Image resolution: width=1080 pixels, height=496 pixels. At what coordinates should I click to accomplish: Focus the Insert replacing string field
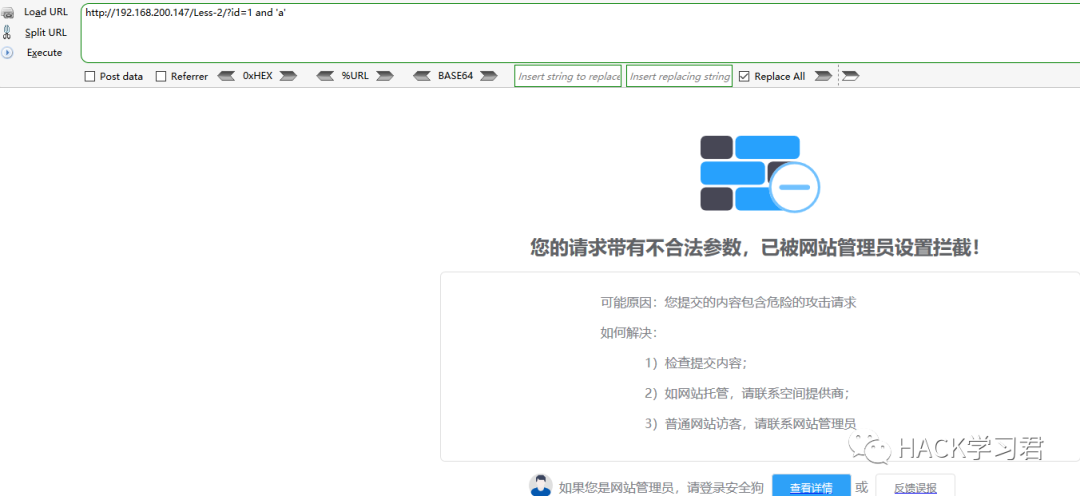(679, 76)
